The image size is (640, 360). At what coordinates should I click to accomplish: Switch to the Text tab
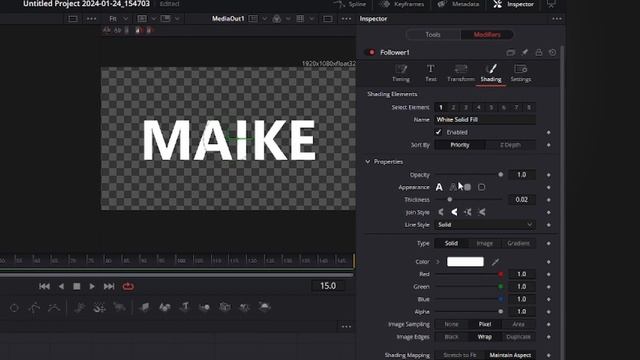[431, 73]
